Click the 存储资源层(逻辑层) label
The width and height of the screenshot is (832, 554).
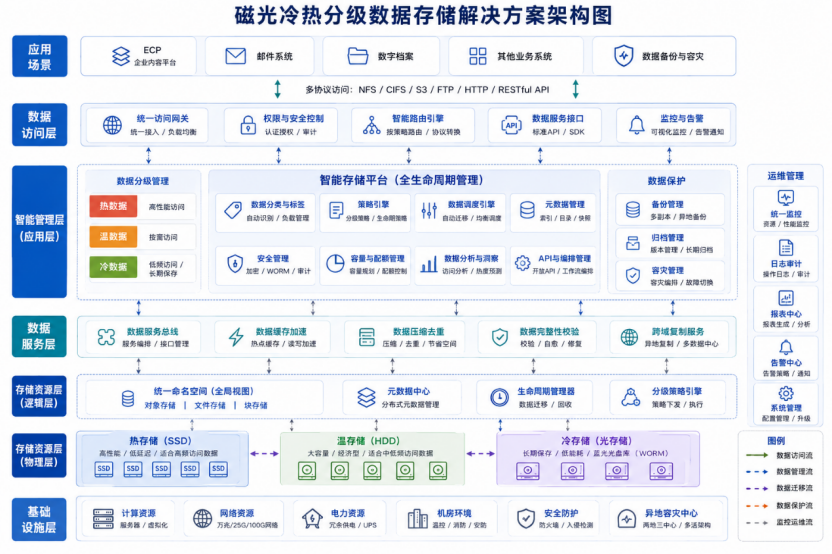point(39,396)
